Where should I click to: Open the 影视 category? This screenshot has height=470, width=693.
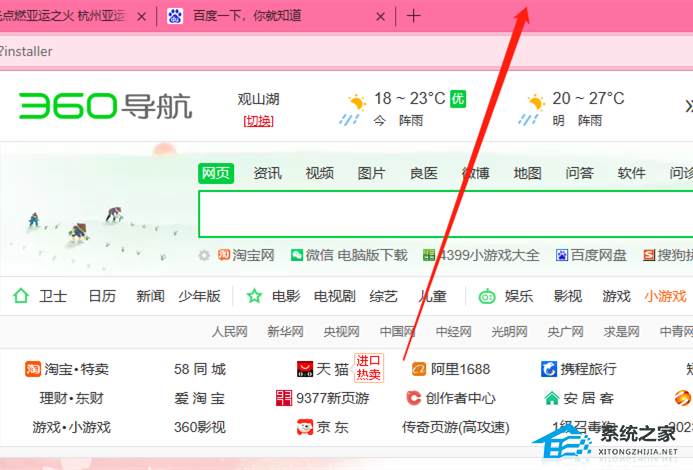point(568,296)
